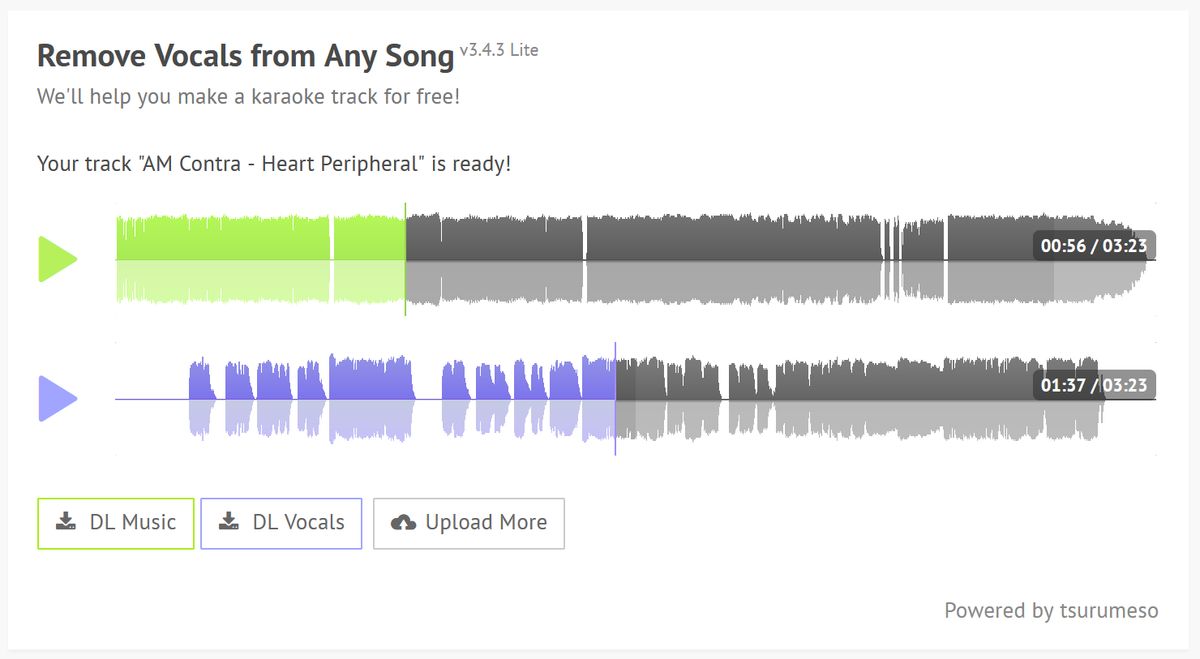This screenshot has width=1200, height=659.
Task: Click the cloud upload icon
Action: pyautogui.click(x=403, y=522)
